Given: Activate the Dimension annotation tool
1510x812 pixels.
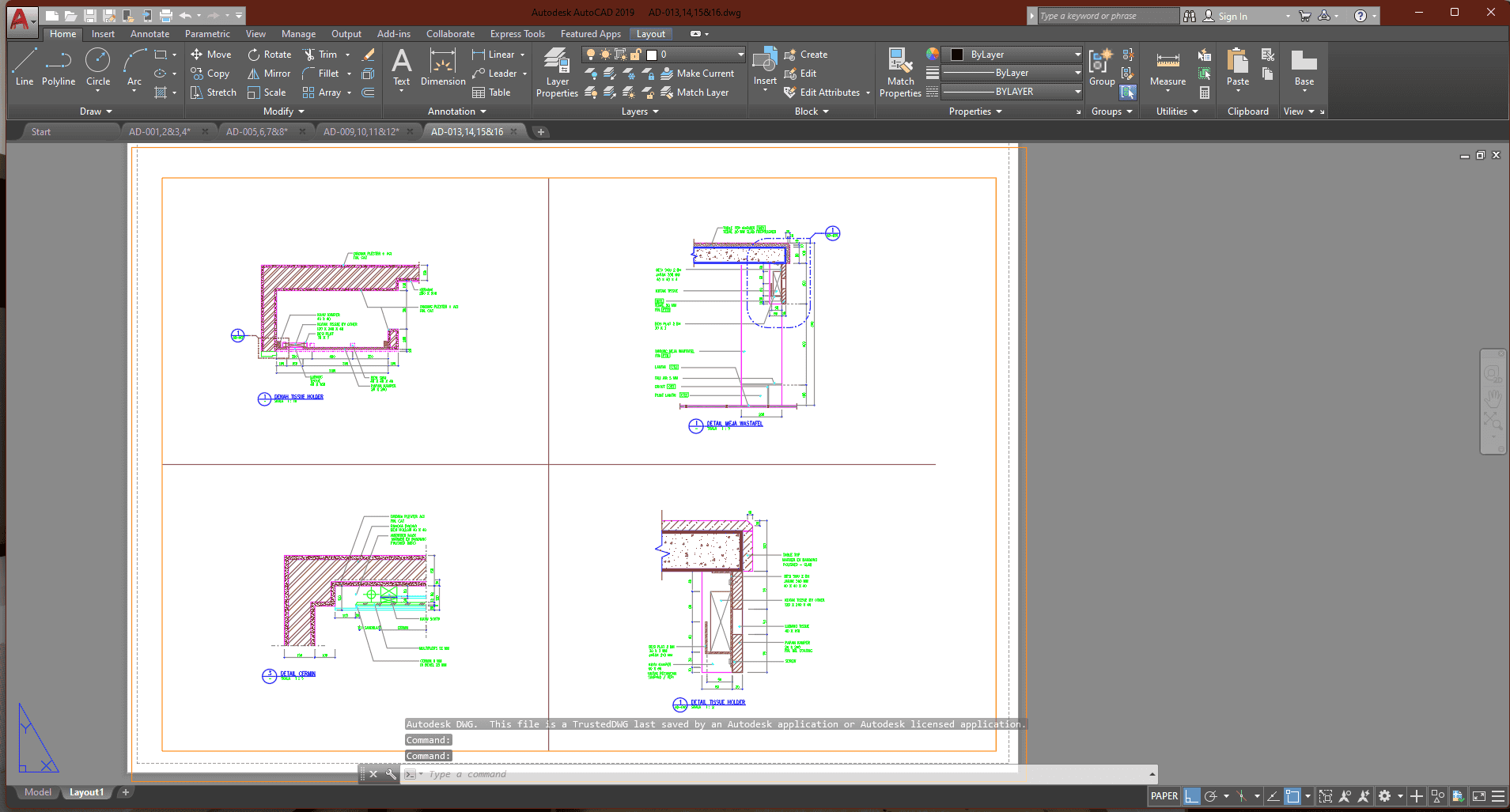Looking at the screenshot, I should [443, 66].
